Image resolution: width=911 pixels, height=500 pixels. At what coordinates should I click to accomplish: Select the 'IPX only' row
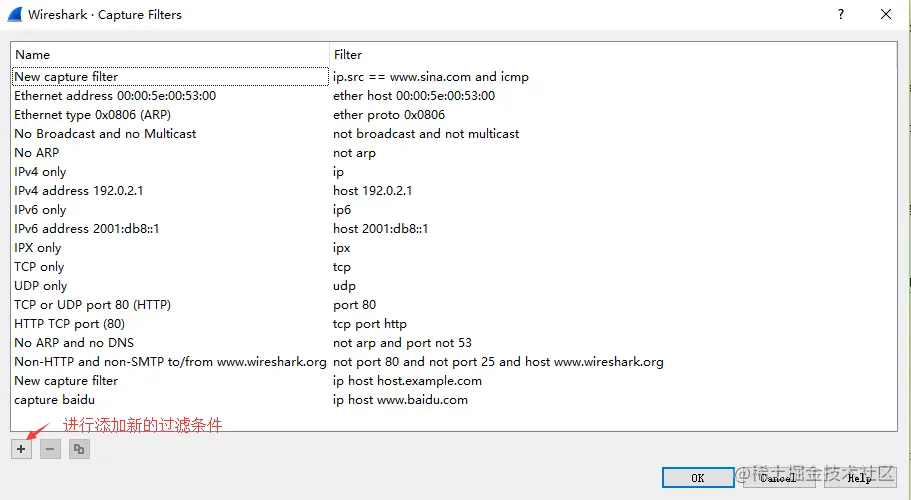[38, 248]
